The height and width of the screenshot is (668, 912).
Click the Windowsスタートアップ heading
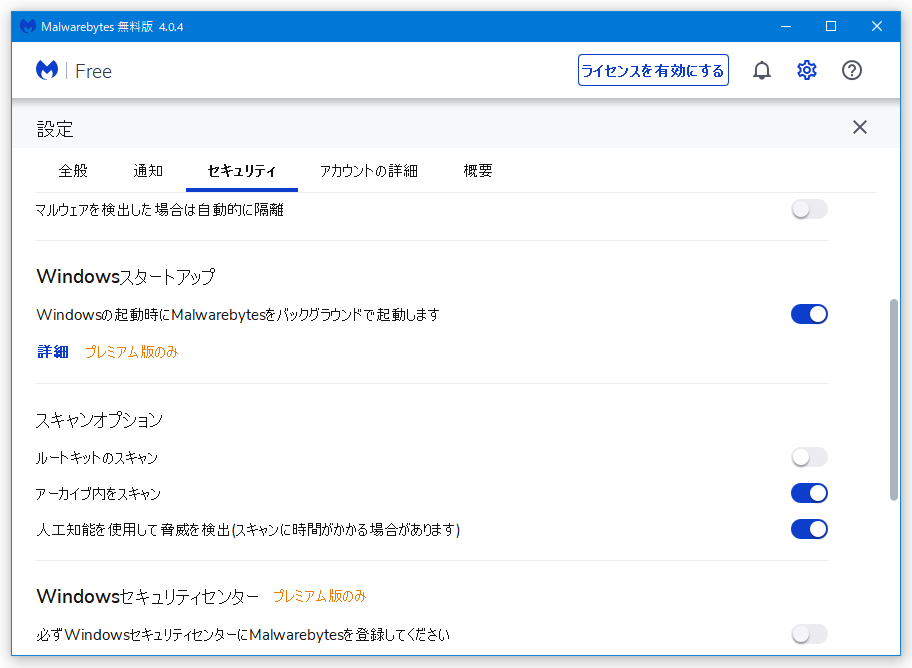(x=126, y=276)
